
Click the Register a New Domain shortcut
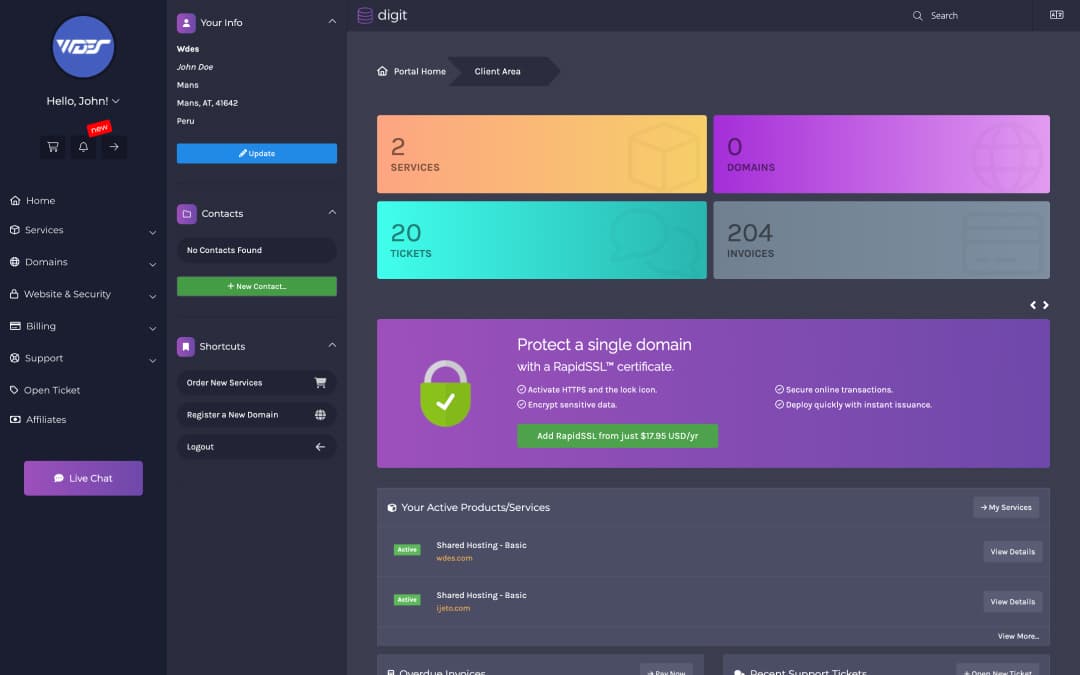tap(257, 415)
